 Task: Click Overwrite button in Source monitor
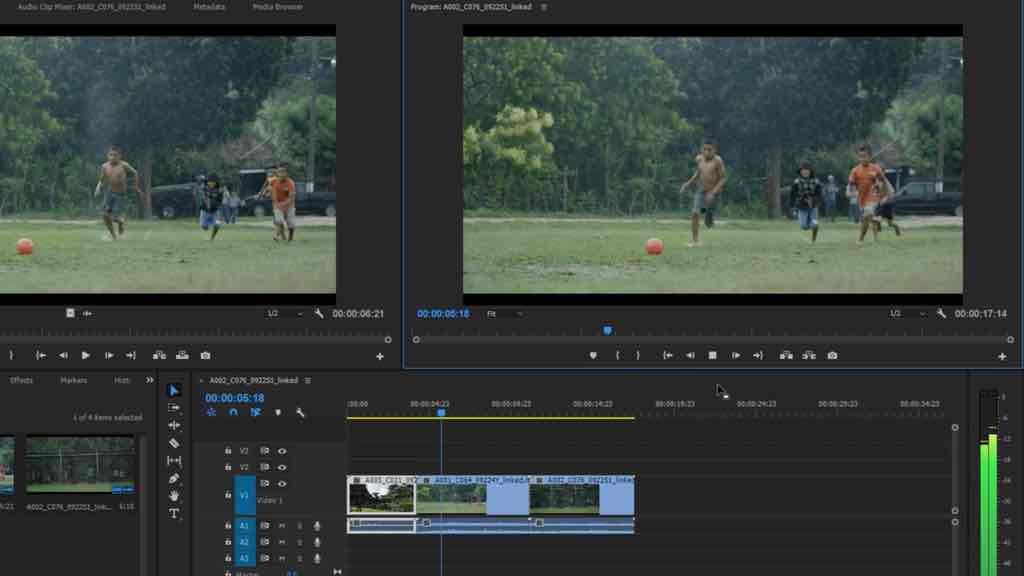(182, 356)
